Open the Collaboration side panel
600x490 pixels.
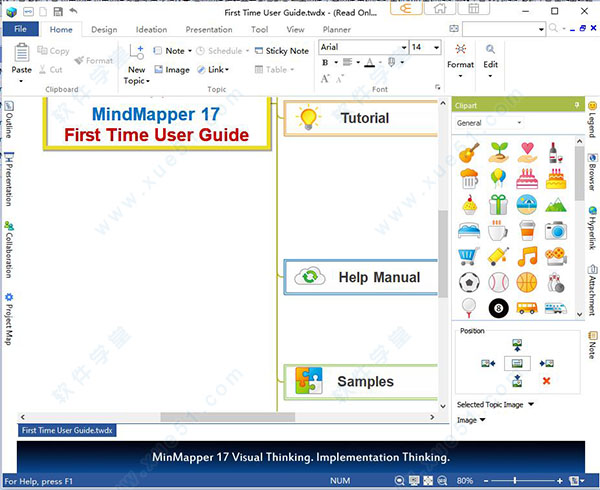click(9, 250)
